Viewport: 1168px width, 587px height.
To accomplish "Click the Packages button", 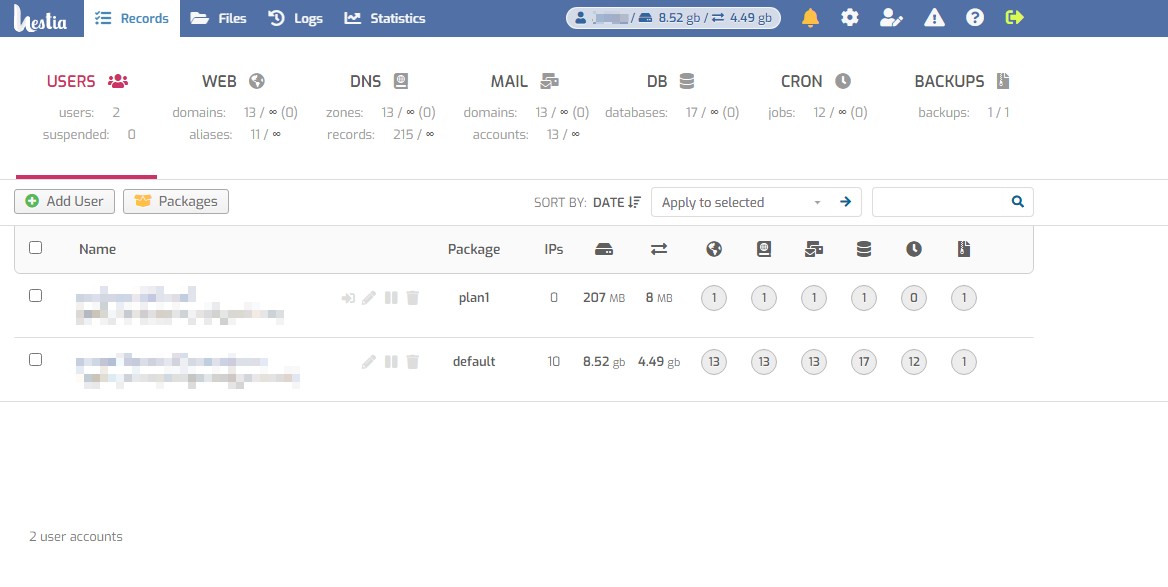I will [176, 201].
